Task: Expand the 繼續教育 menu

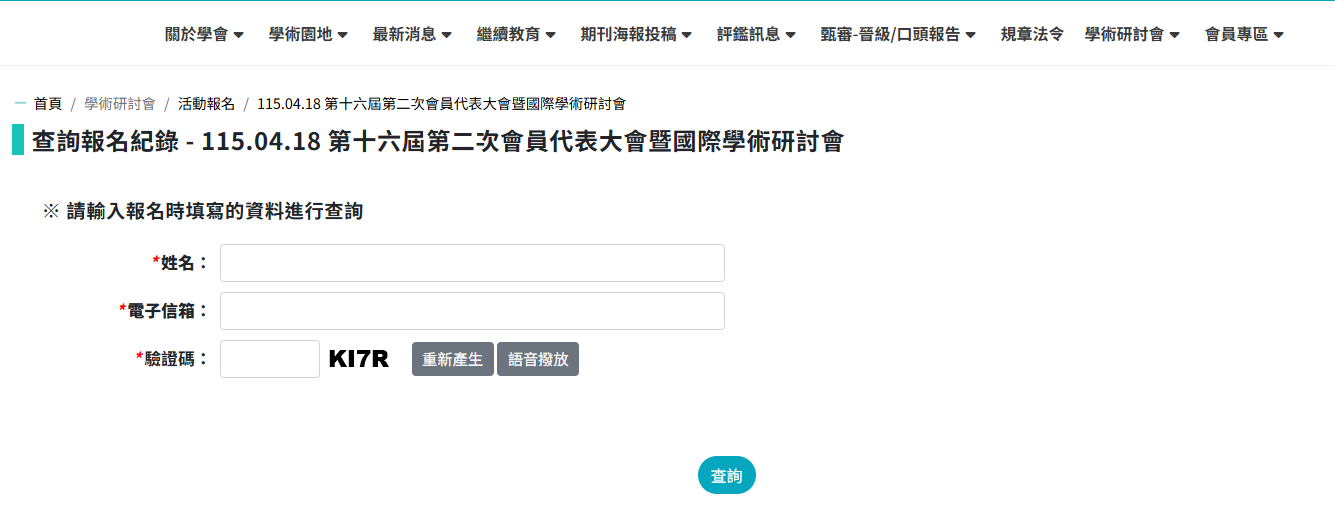Action: point(516,34)
